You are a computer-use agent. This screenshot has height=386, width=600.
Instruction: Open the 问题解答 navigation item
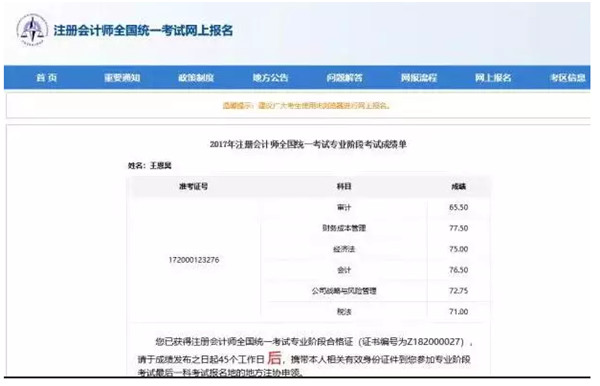344,78
